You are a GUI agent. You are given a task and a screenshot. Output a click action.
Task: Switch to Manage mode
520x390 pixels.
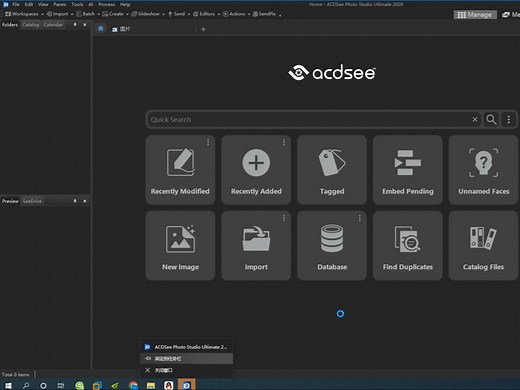click(475, 14)
